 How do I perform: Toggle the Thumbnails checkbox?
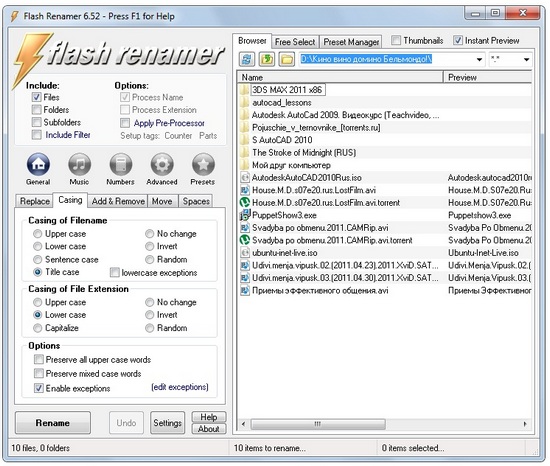pyautogui.click(x=396, y=40)
